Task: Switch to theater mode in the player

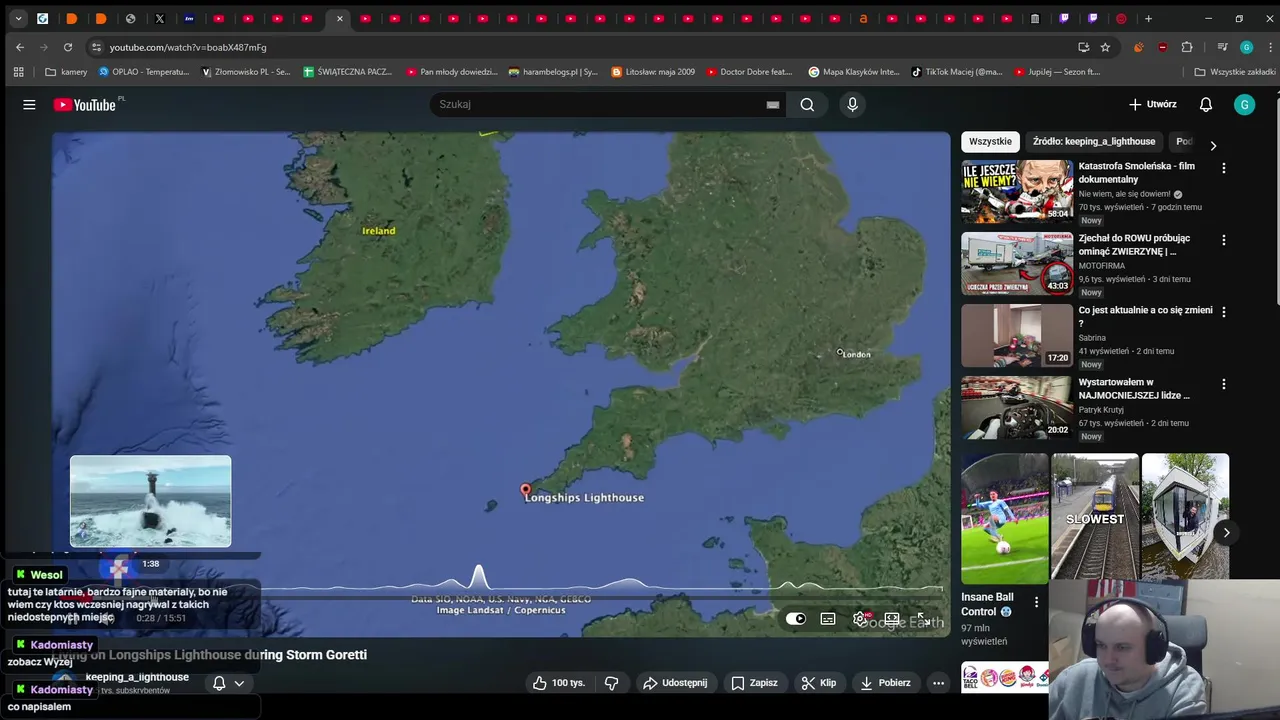Action: pyautogui.click(x=892, y=619)
